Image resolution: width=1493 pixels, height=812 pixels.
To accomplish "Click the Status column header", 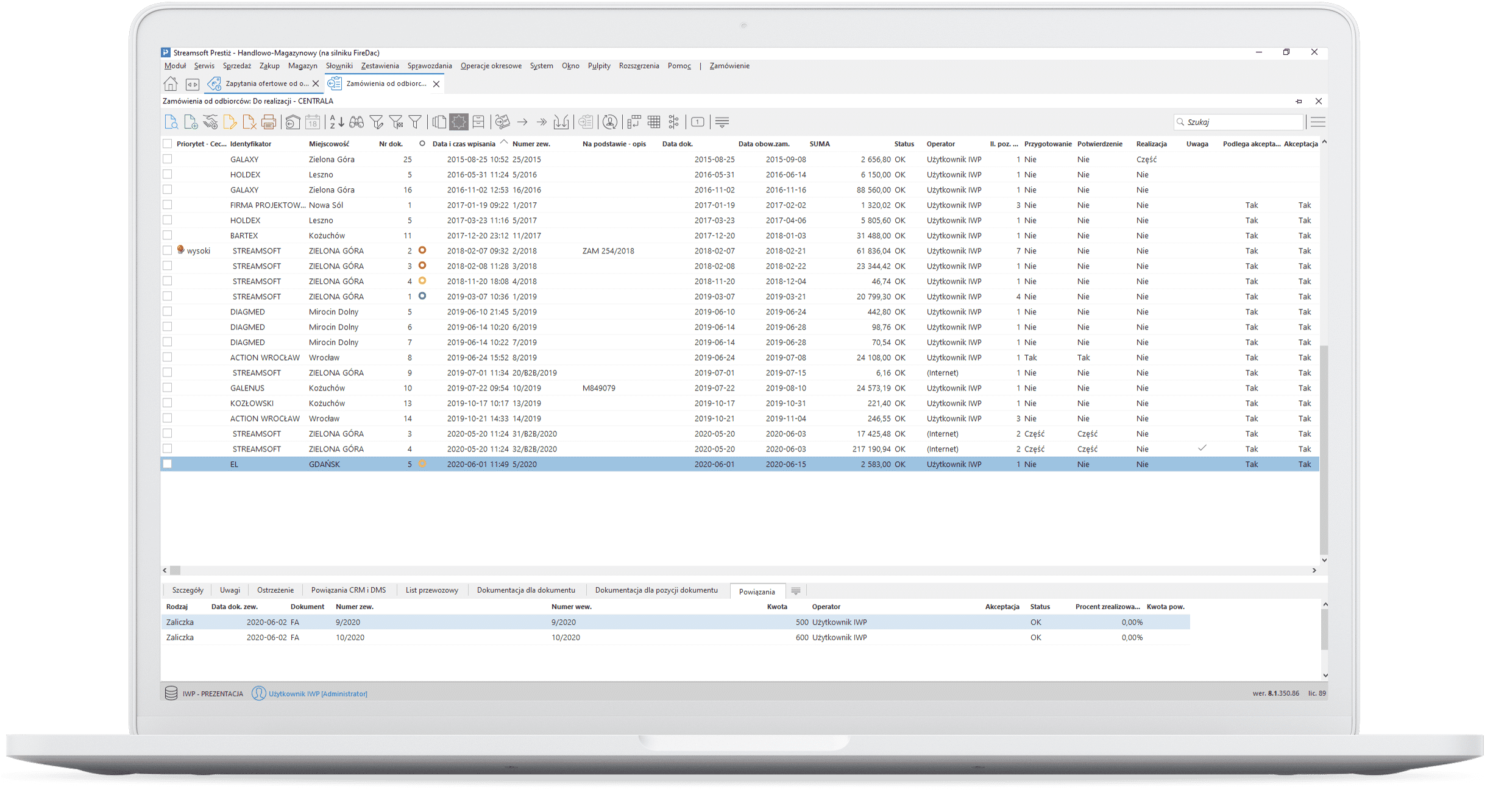I will [904, 144].
